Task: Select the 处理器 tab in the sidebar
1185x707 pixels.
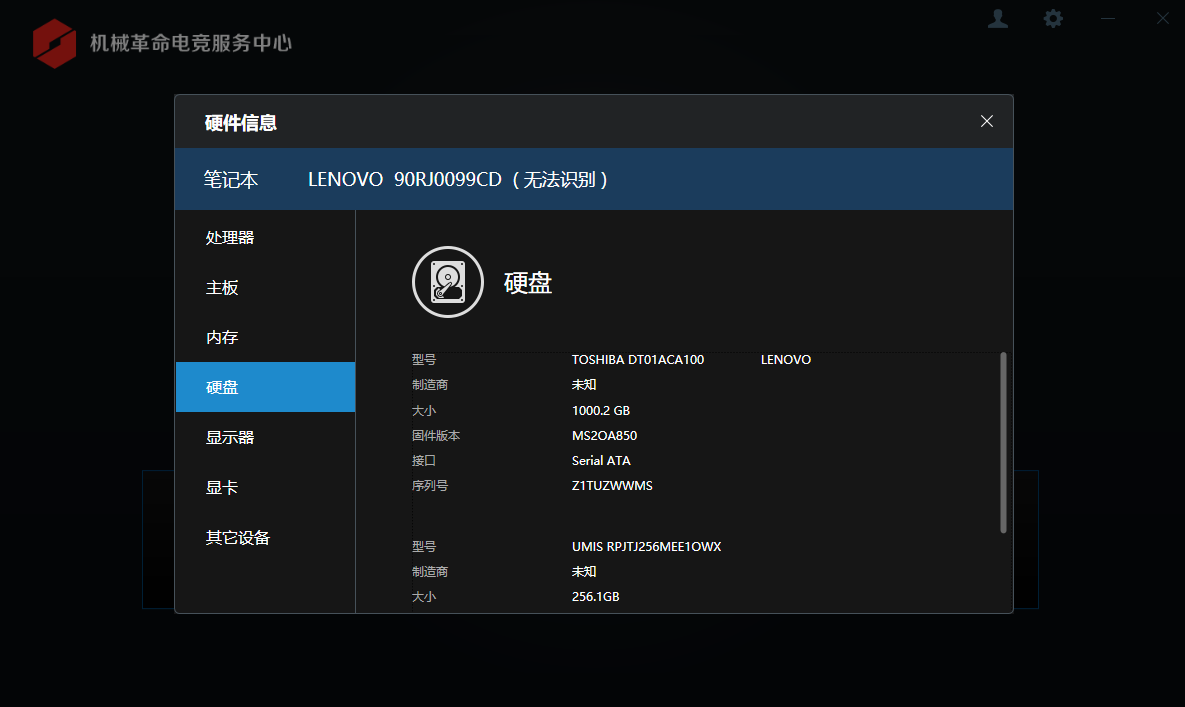Action: coord(265,237)
